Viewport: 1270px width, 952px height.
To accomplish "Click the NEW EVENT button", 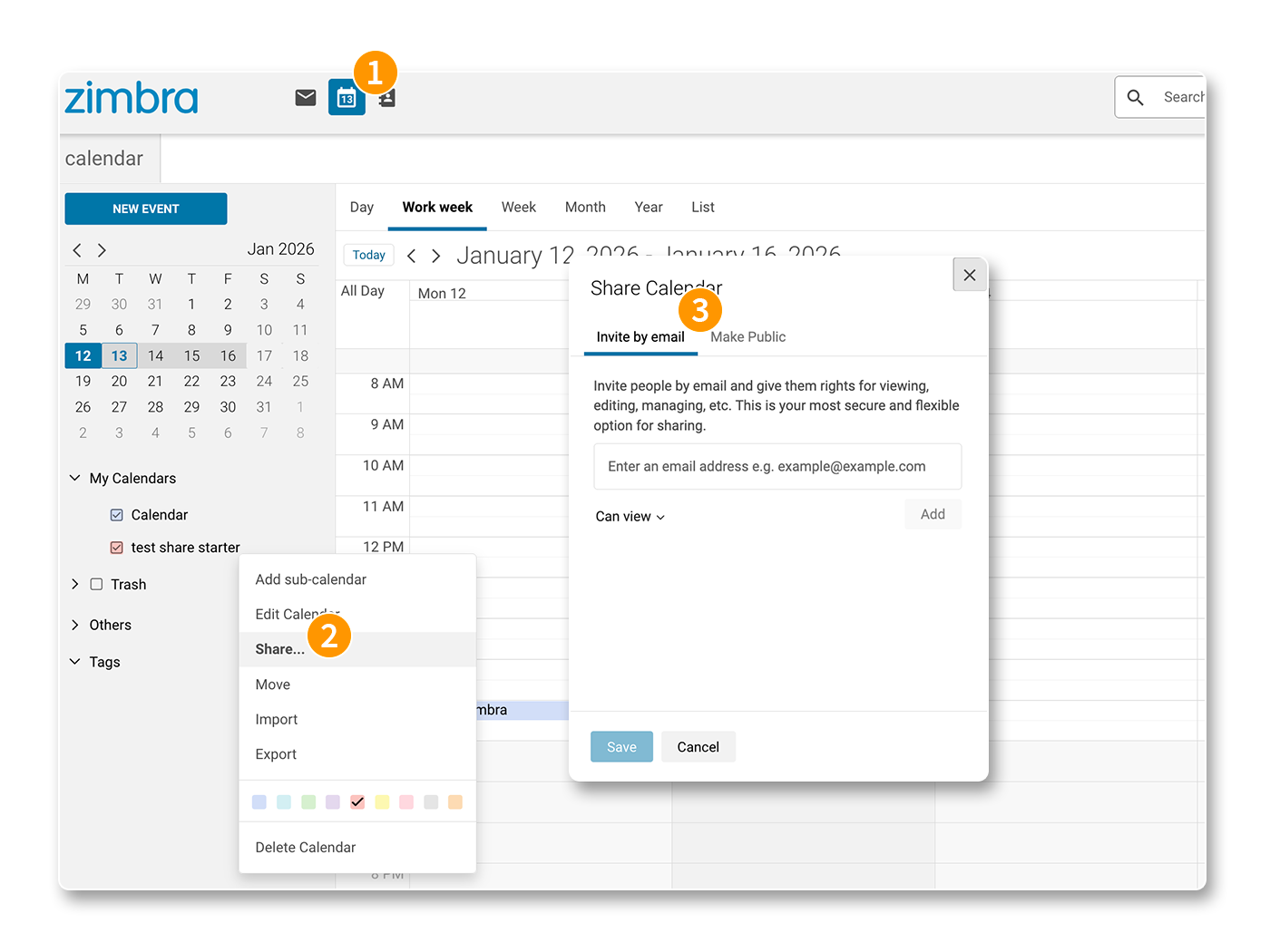I will click(x=145, y=209).
